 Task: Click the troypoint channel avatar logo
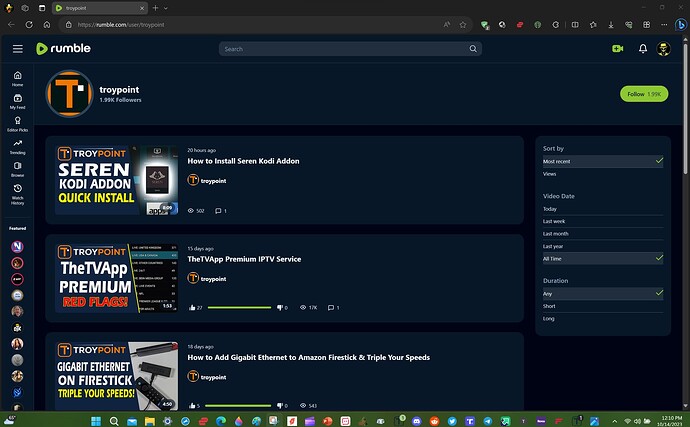pos(70,94)
